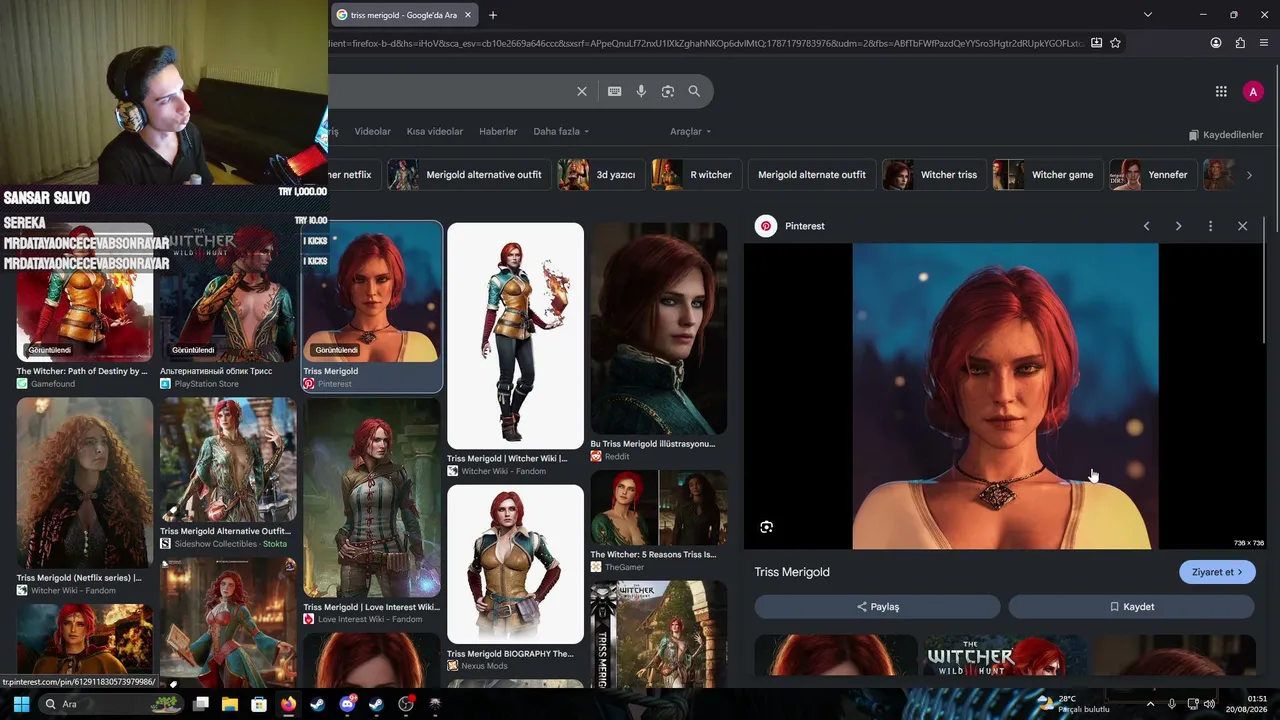The image size is (1280, 720).
Task: Open the Love Interest Wiki thumbnail
Action: [372, 498]
